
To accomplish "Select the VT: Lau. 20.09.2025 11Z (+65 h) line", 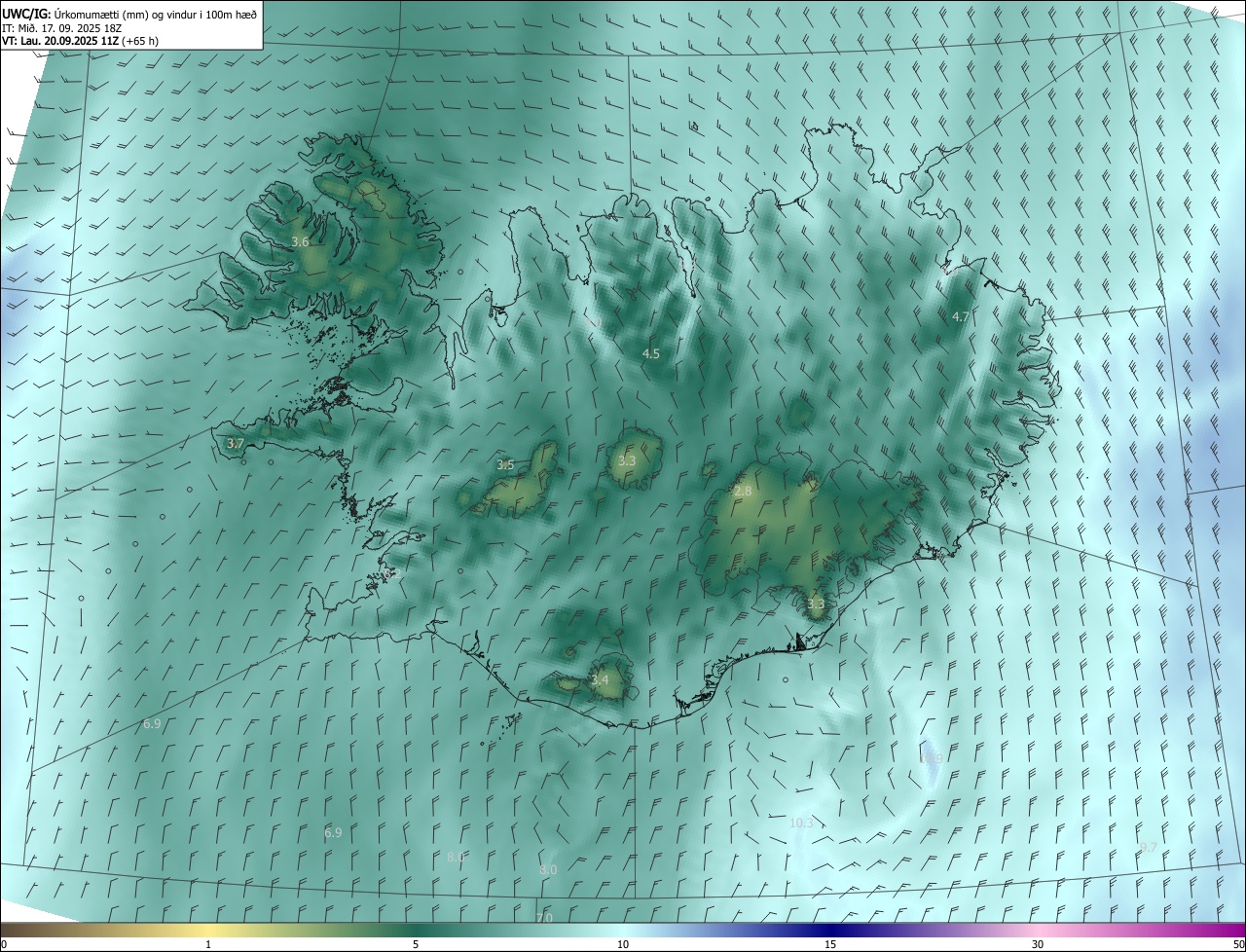I will point(80,41).
